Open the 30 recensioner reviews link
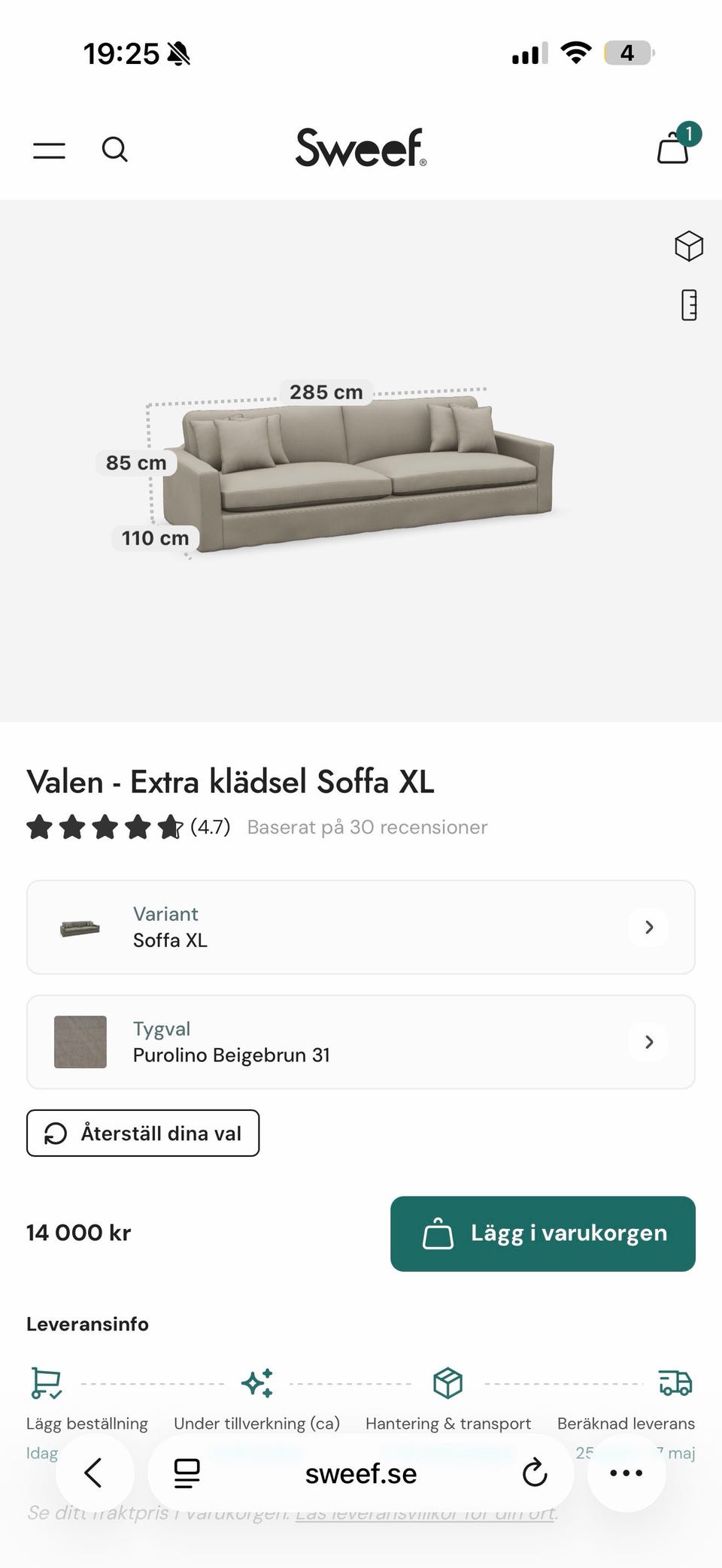This screenshot has width=722, height=1568. [x=367, y=827]
